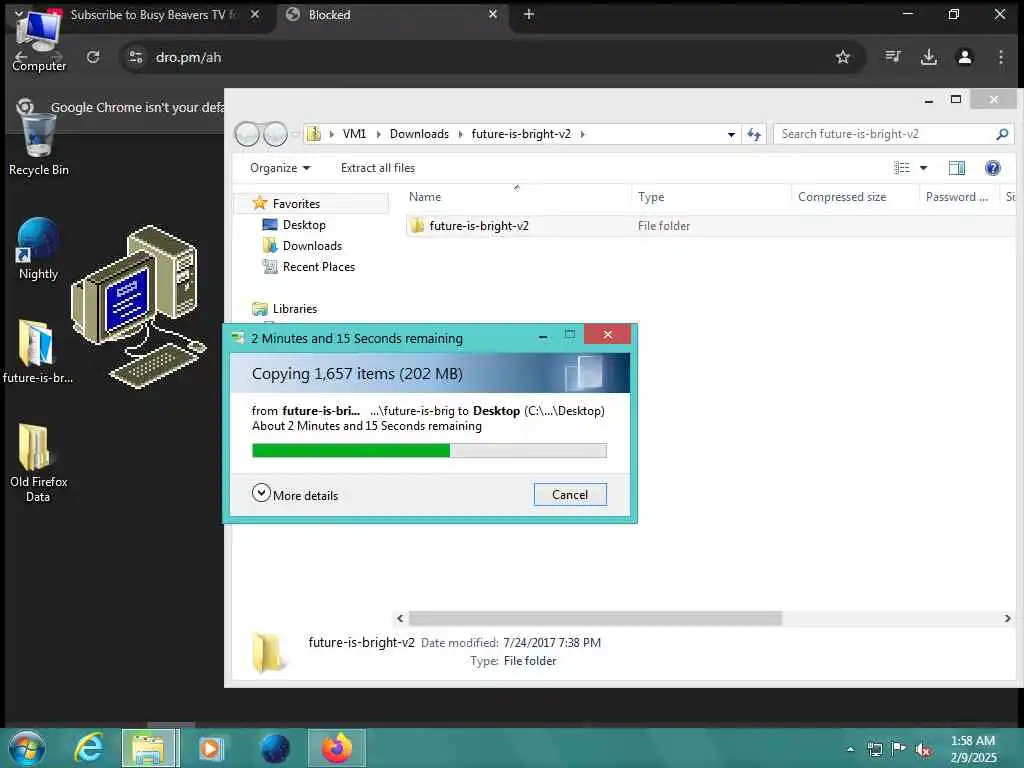Open the 1:58 AM taskbar clock
The width and height of the screenshot is (1024, 768).
tap(972, 749)
